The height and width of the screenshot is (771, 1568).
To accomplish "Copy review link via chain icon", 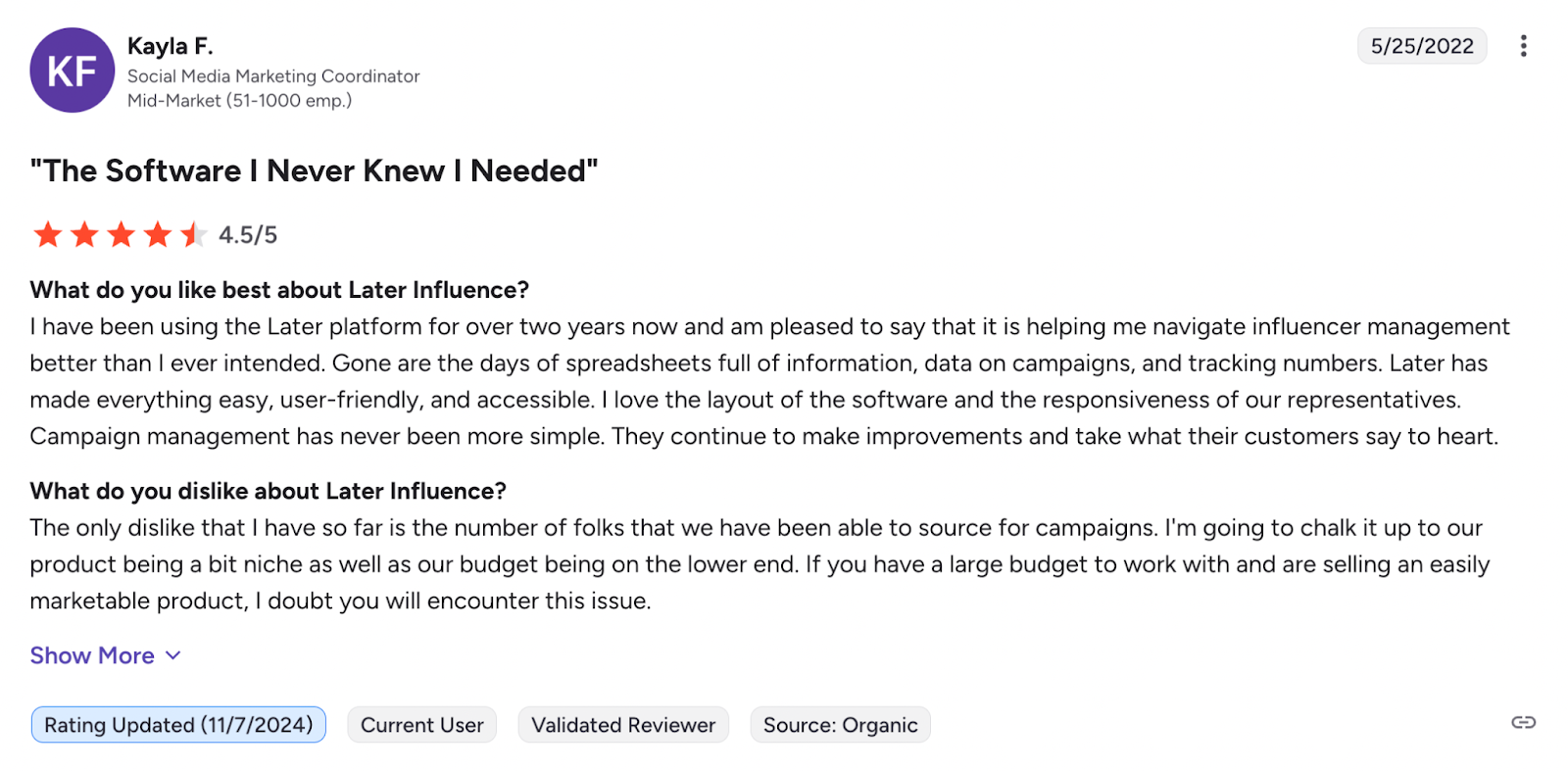I will [x=1523, y=723].
